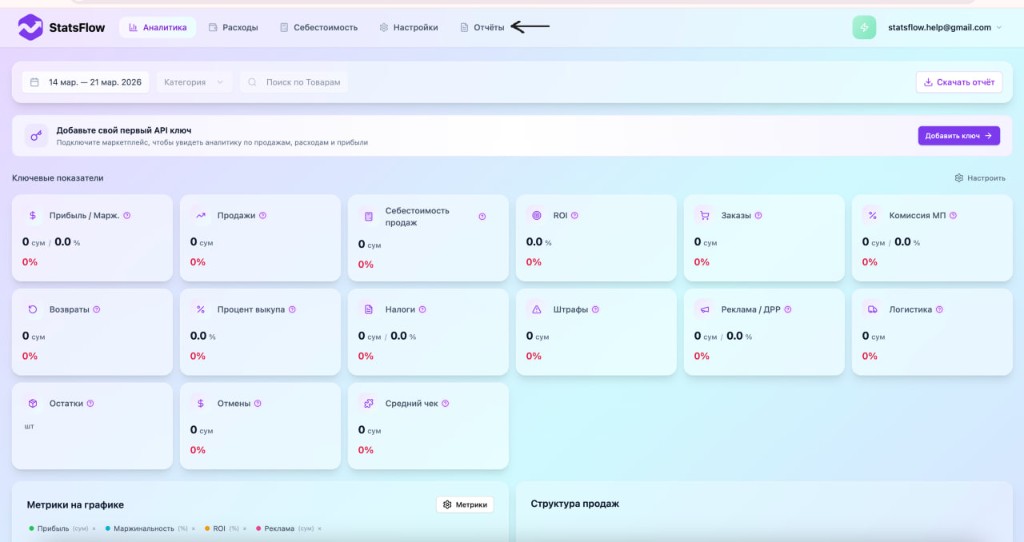
Task: Open the 14 мар. — 21 мар. 2026 date picker
Action: [x=86, y=82]
